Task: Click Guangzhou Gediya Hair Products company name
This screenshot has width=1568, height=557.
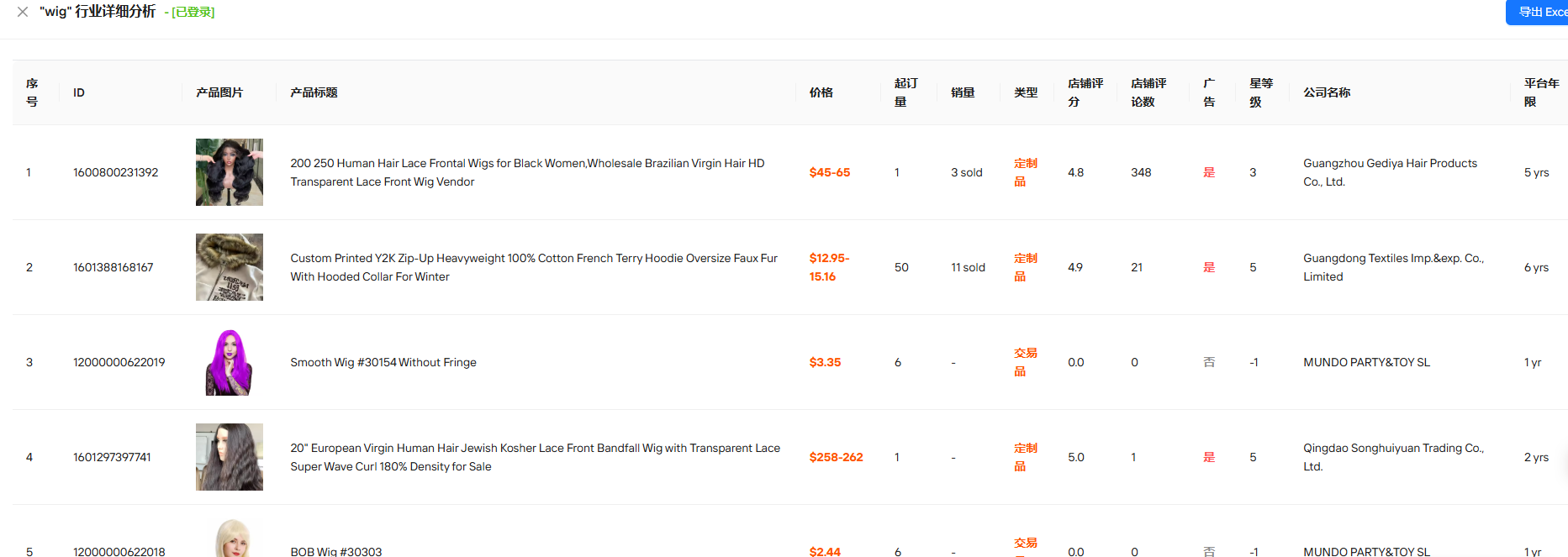Action: (1389, 172)
